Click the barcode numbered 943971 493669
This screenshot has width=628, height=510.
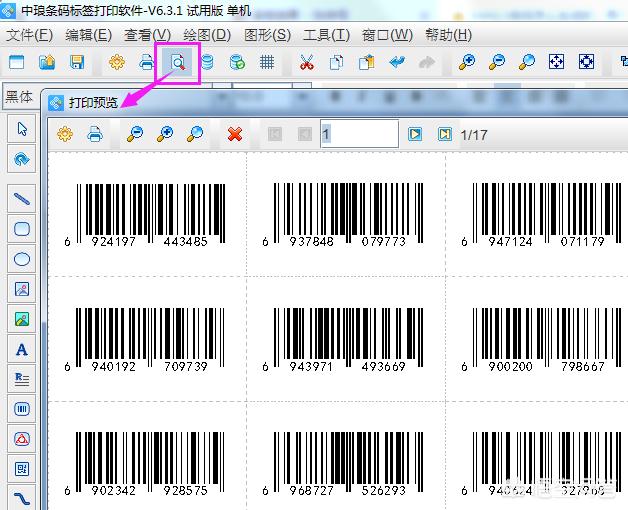point(343,340)
